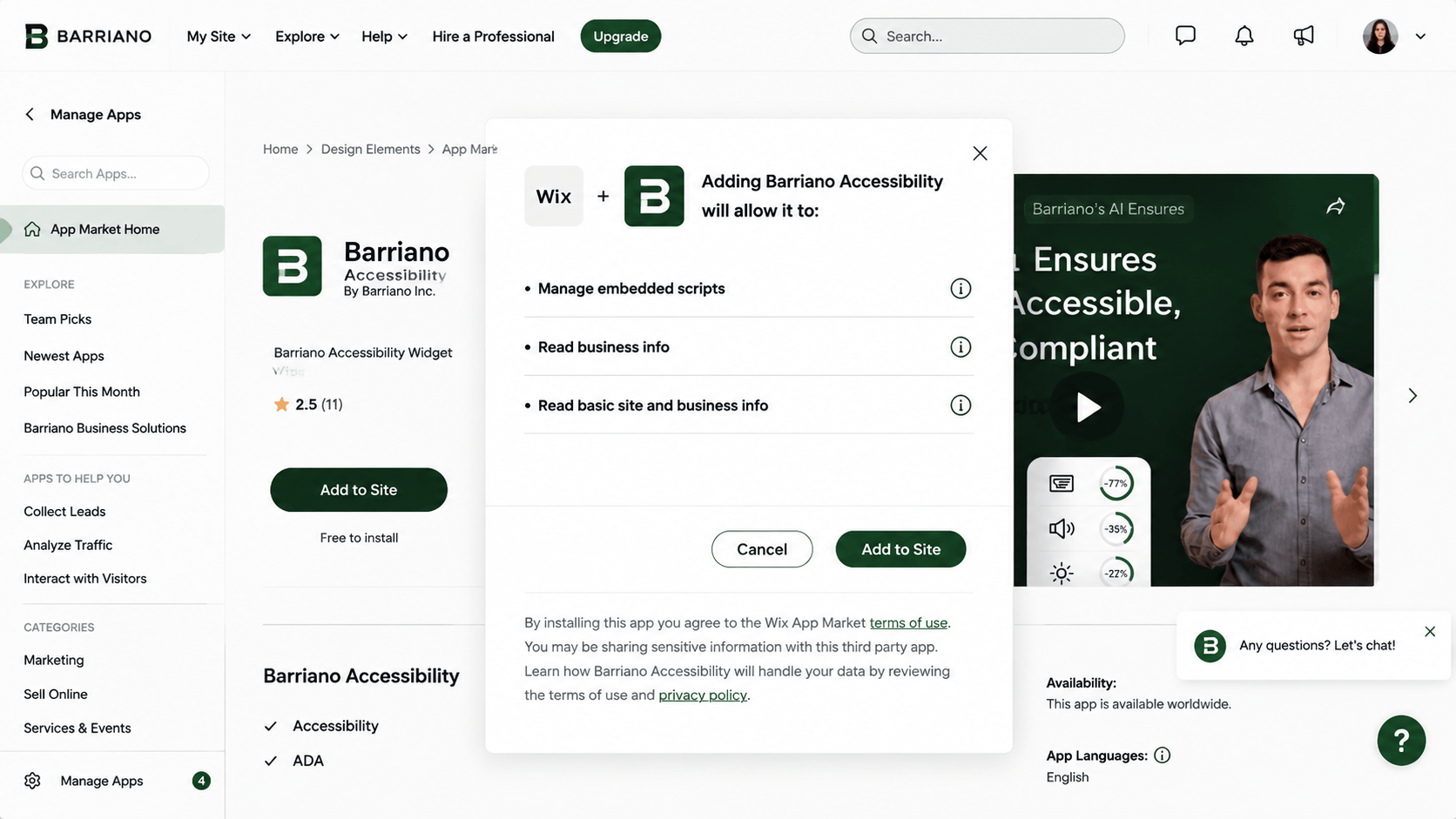This screenshot has height=819, width=1456.
Task: Click the ADA feature row
Action: 294,761
